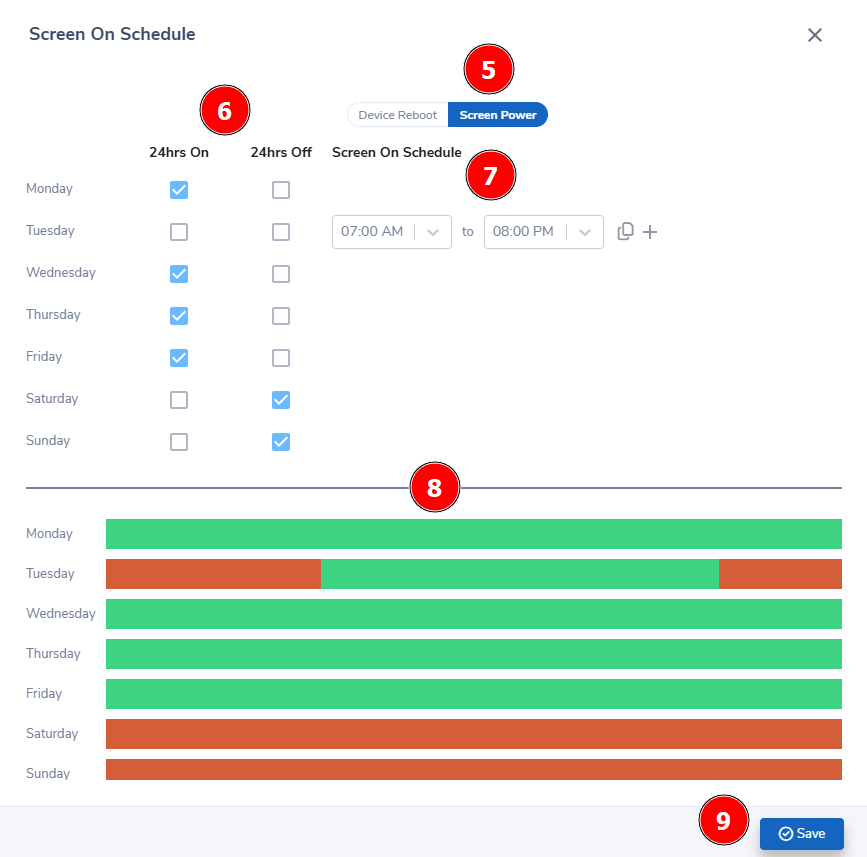Screen dimensions: 867x857
Task: Click Monday green timeline bar
Action: [x=474, y=534]
